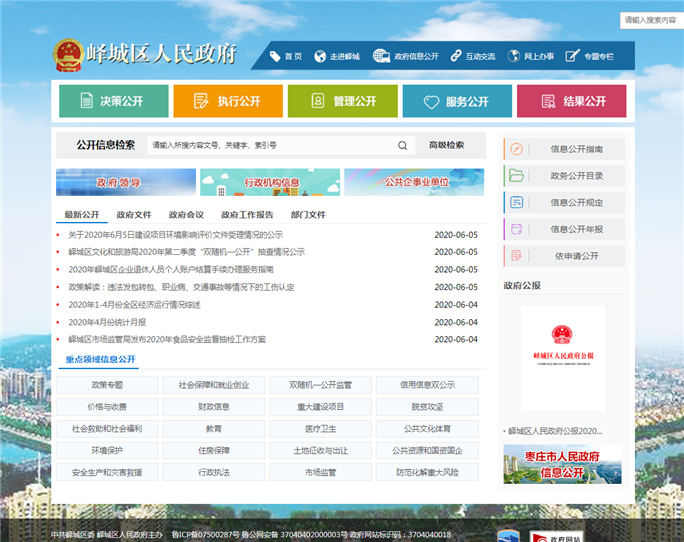The width and height of the screenshot is (684, 542).
Task: Switch to the 部门文件 tab
Action: pyautogui.click(x=308, y=215)
